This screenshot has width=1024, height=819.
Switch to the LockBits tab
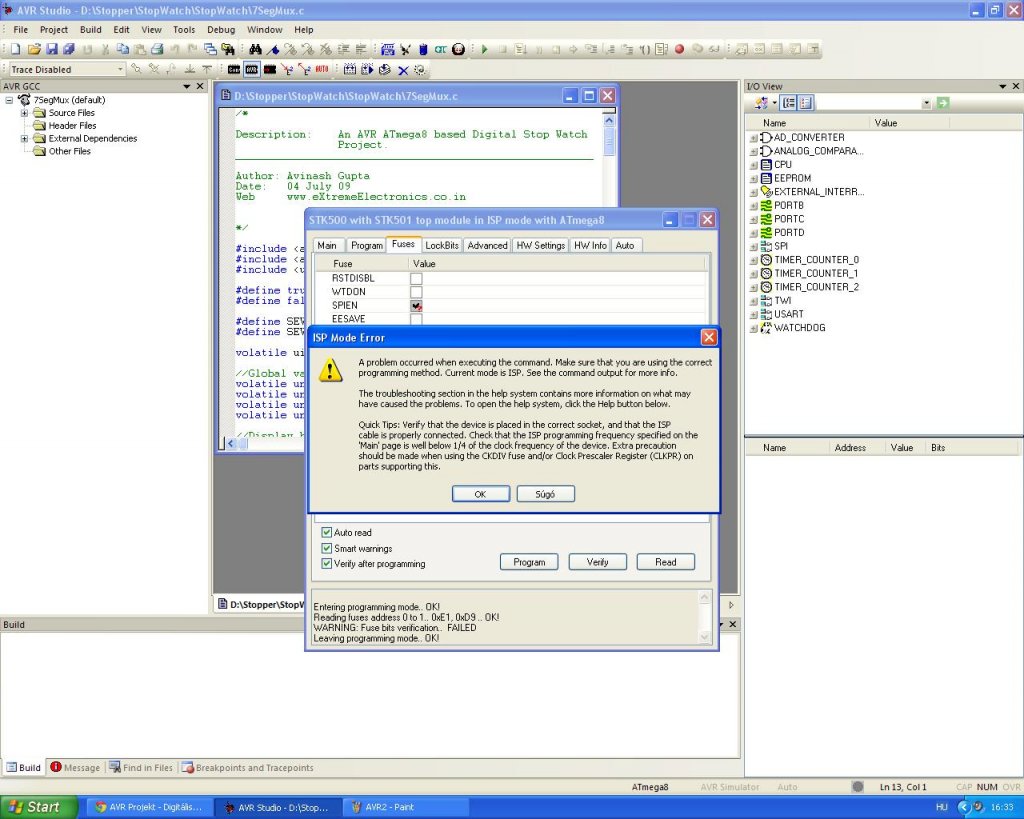[441, 246]
